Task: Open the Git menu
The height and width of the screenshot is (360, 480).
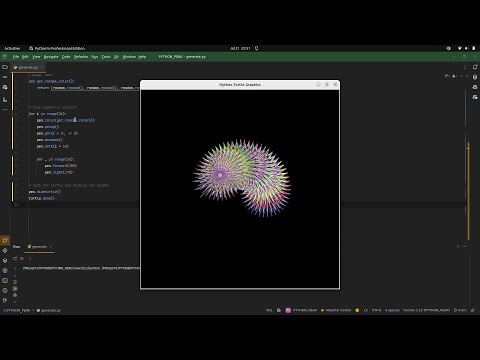Action: (116, 57)
